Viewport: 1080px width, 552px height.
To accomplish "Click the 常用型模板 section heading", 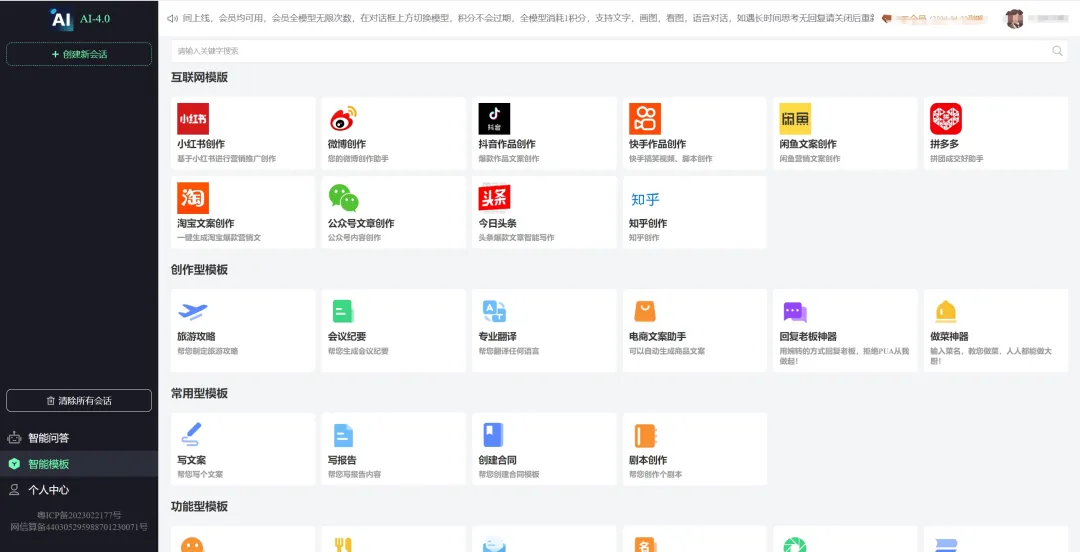I will pyautogui.click(x=199, y=393).
